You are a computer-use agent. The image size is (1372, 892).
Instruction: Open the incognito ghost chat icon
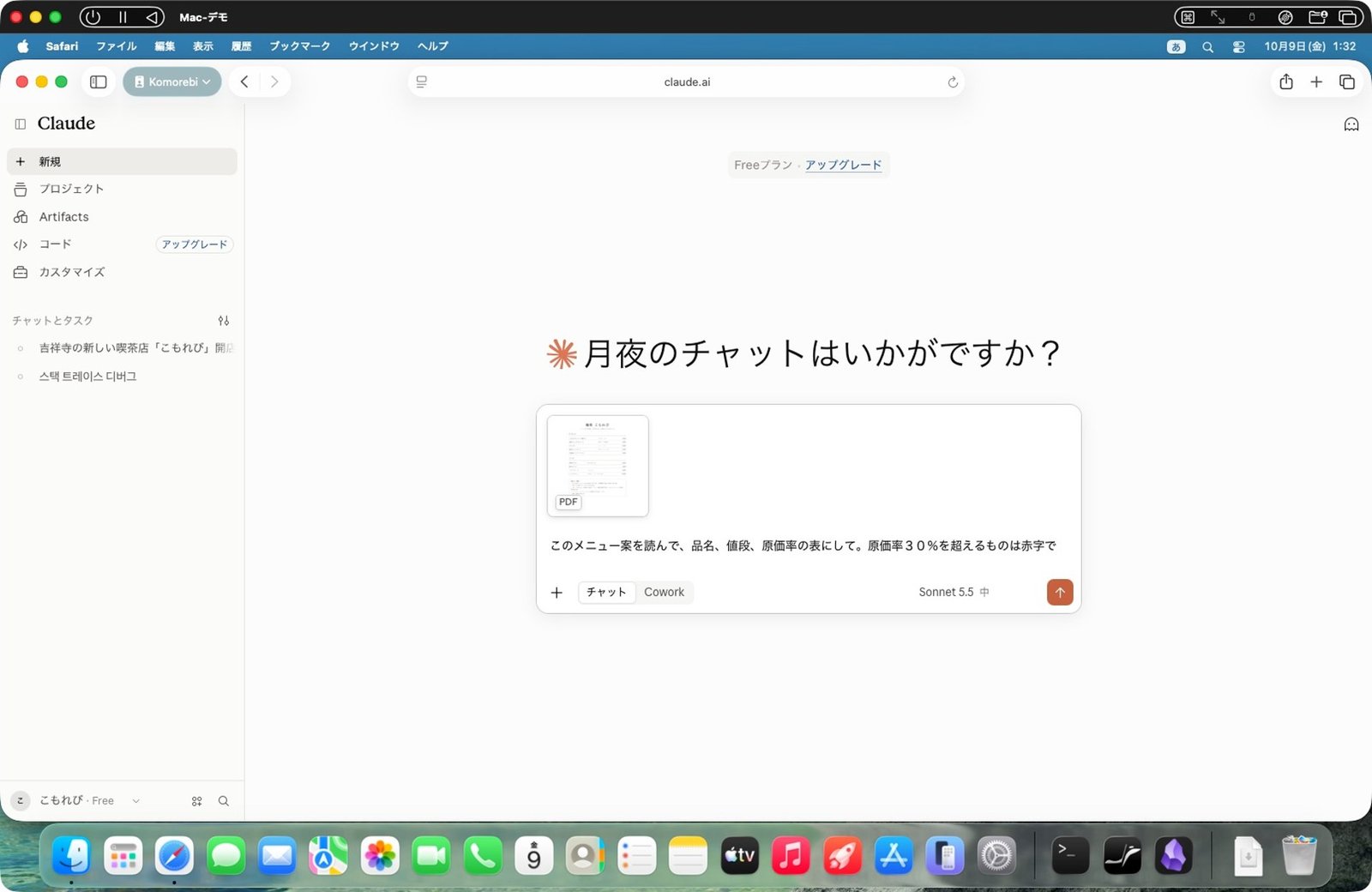click(1351, 124)
